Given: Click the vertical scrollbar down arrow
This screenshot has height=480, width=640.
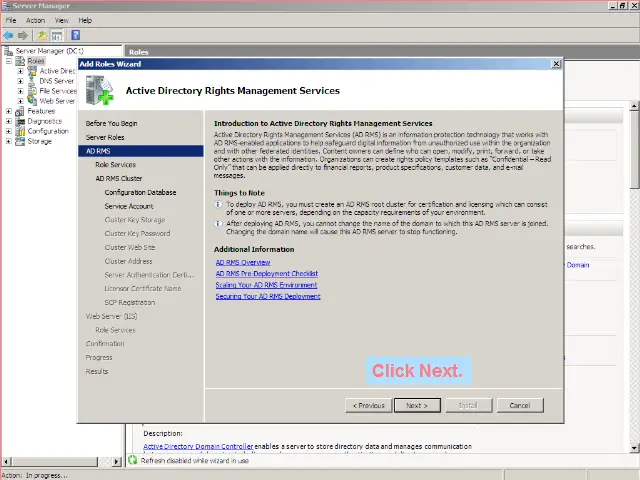Looking at the screenshot, I should 634,448.
